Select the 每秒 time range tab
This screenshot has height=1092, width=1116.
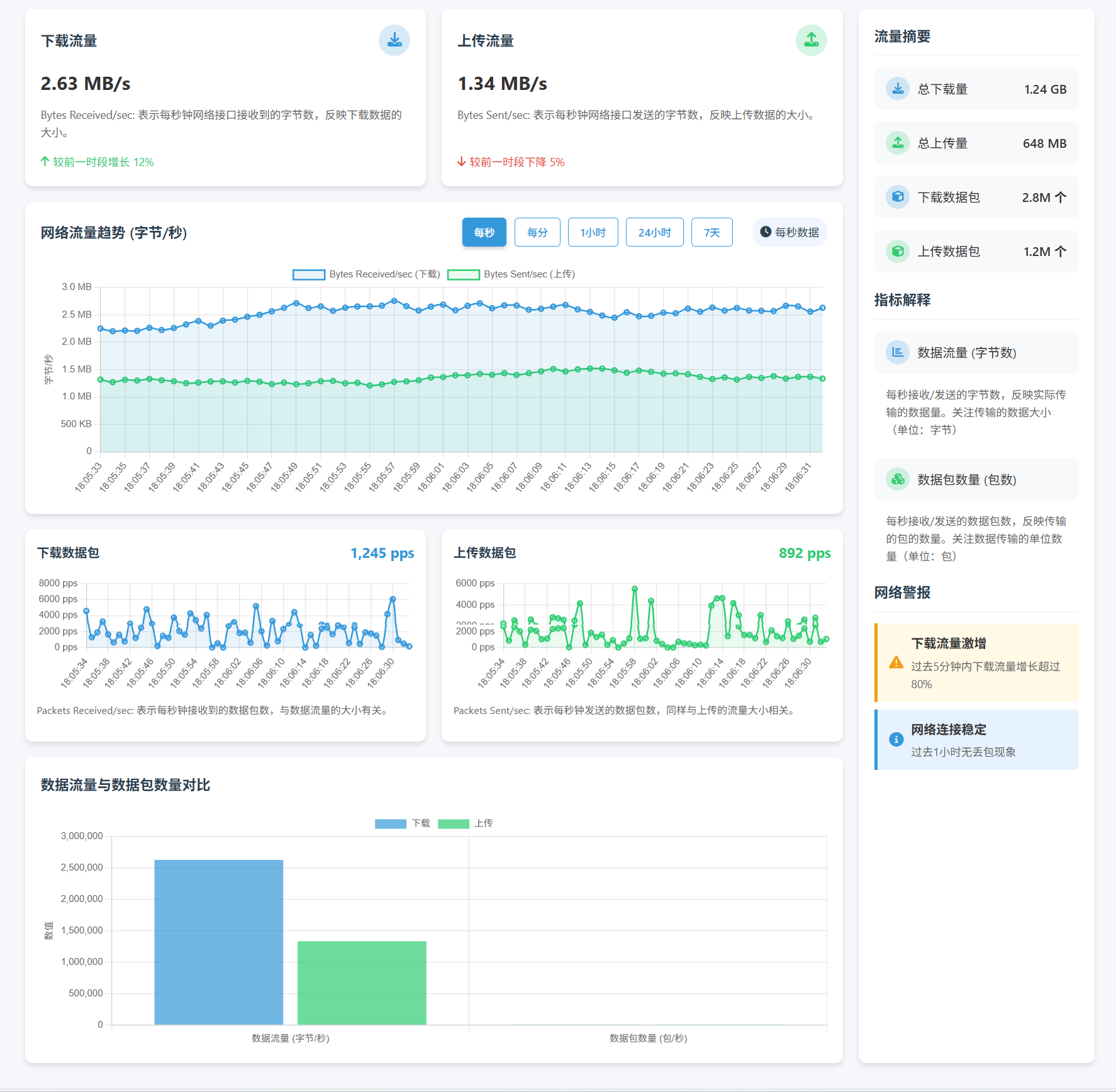tap(484, 232)
